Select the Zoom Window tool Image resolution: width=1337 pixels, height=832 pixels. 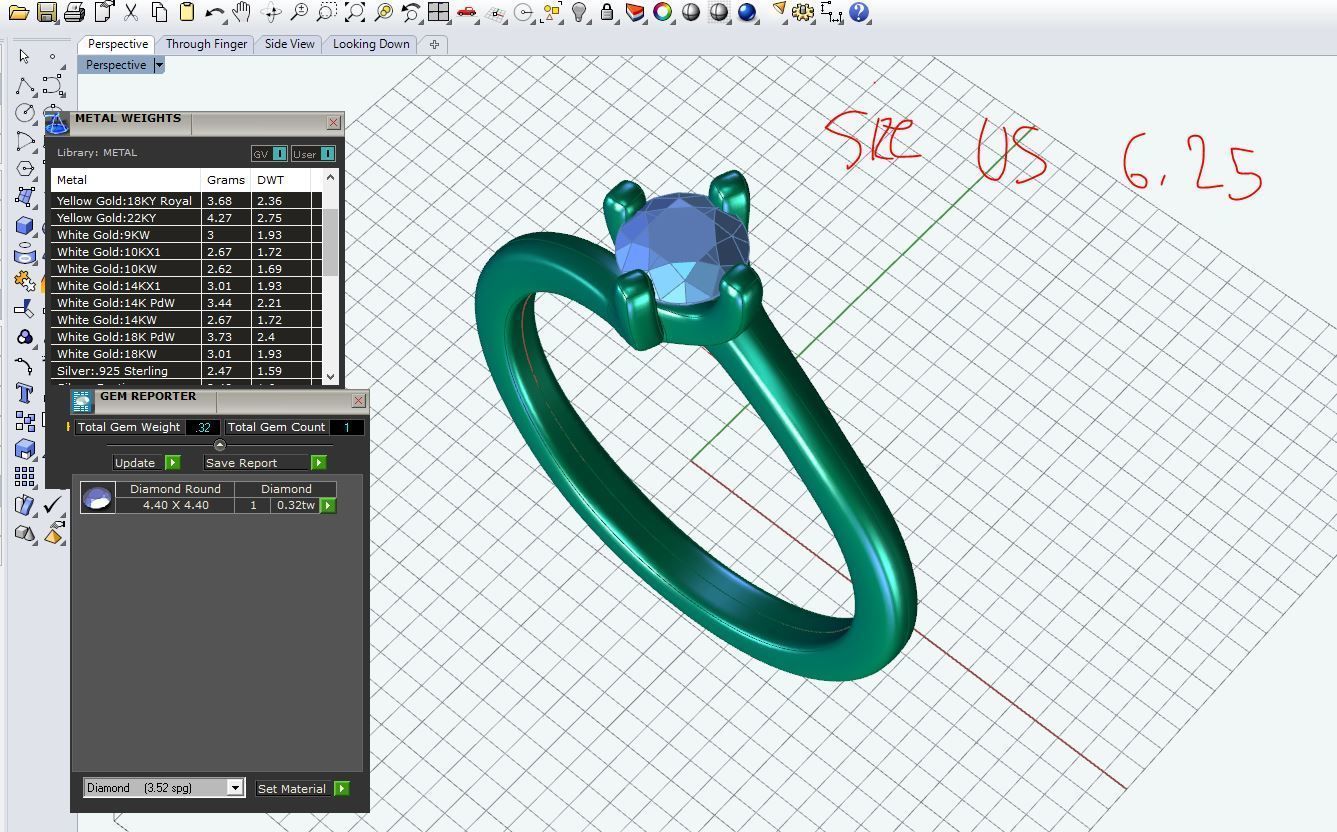coord(326,13)
